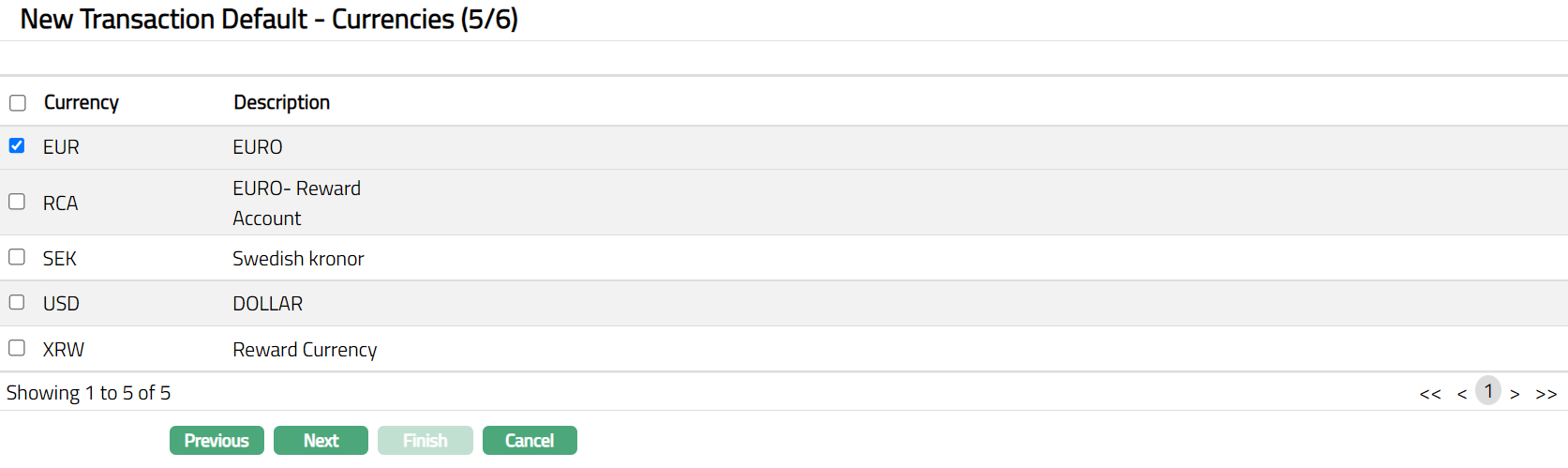The width and height of the screenshot is (1568, 468).
Task: Go to next page using > arrow
Action: [x=1515, y=394]
